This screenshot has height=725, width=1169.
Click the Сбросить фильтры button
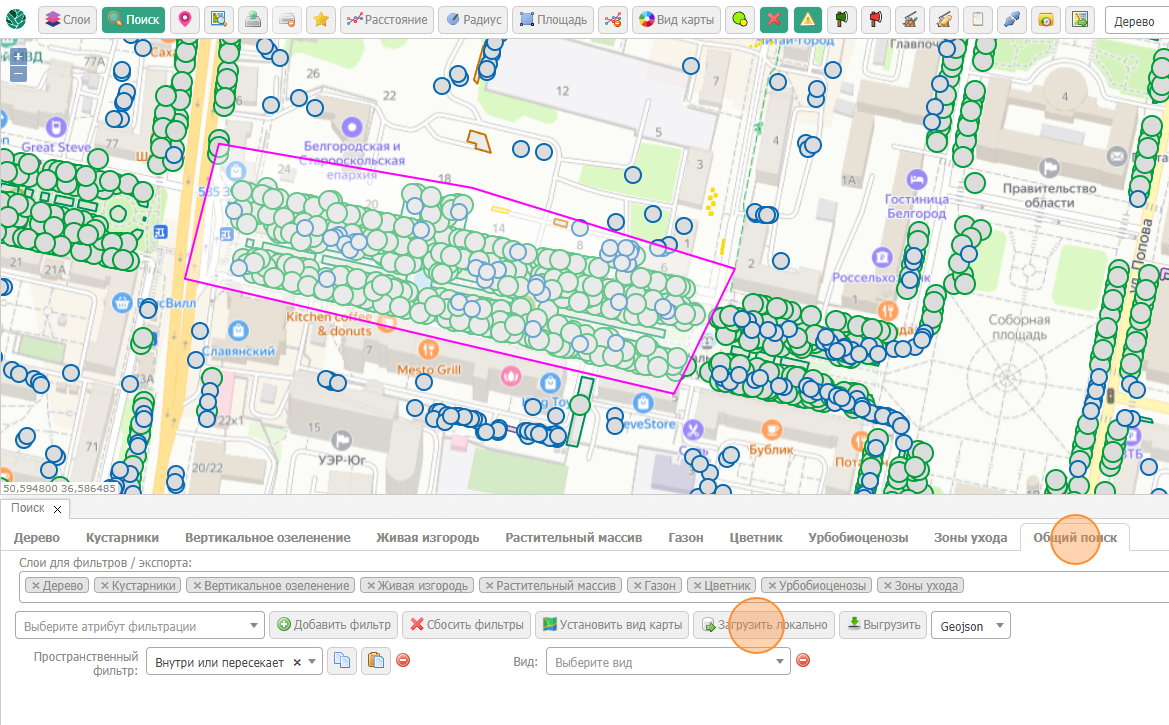click(x=467, y=625)
